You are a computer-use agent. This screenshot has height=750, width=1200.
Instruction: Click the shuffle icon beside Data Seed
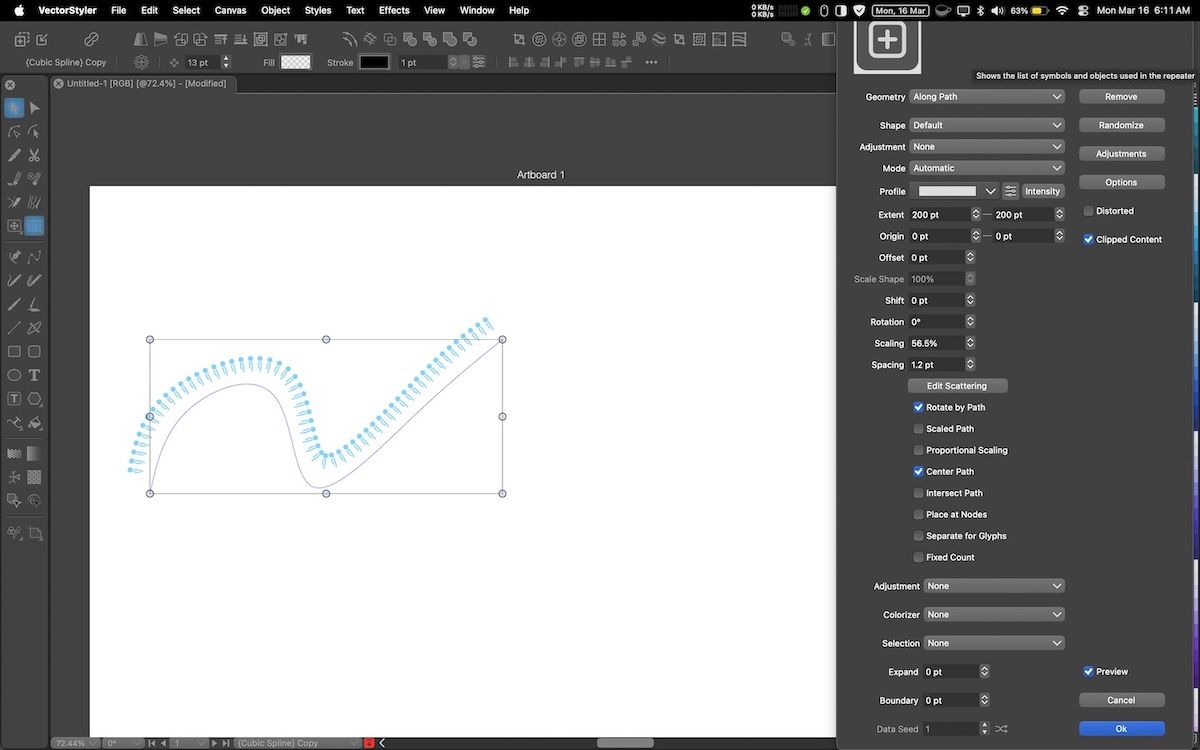coord(1002,729)
